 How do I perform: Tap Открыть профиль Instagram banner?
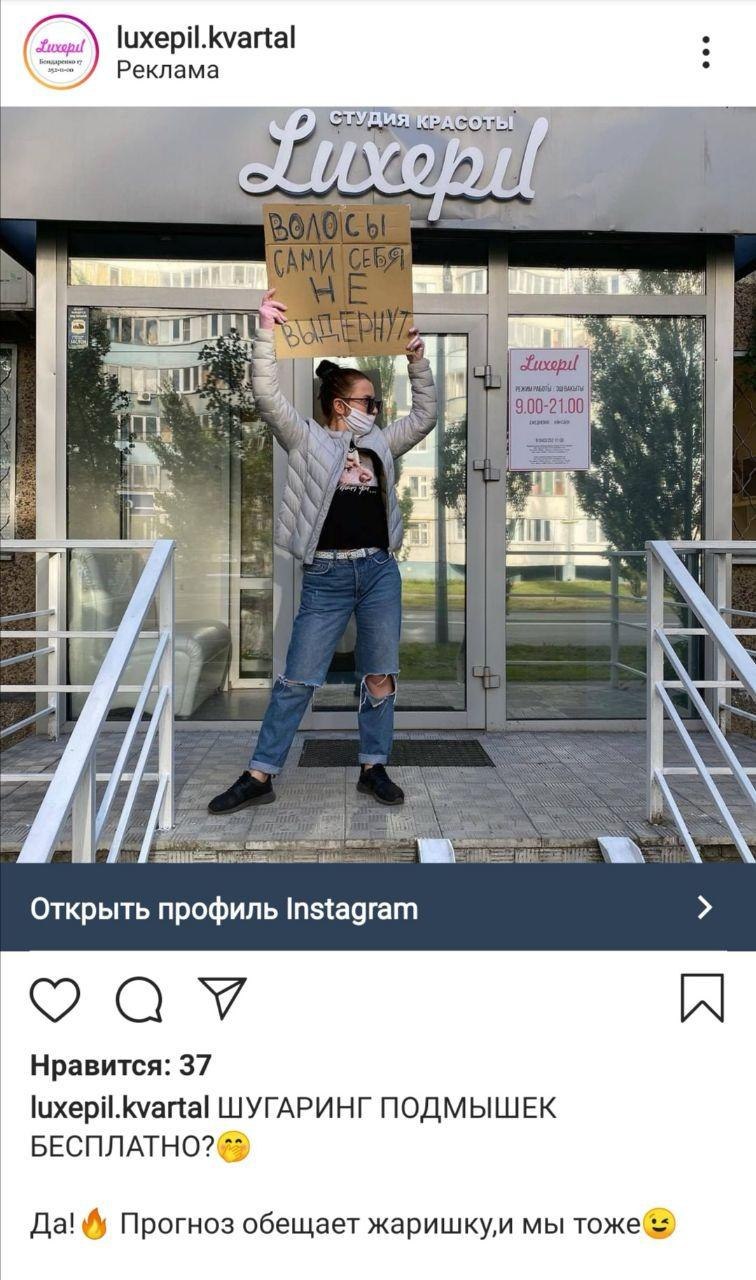pyautogui.click(x=378, y=907)
